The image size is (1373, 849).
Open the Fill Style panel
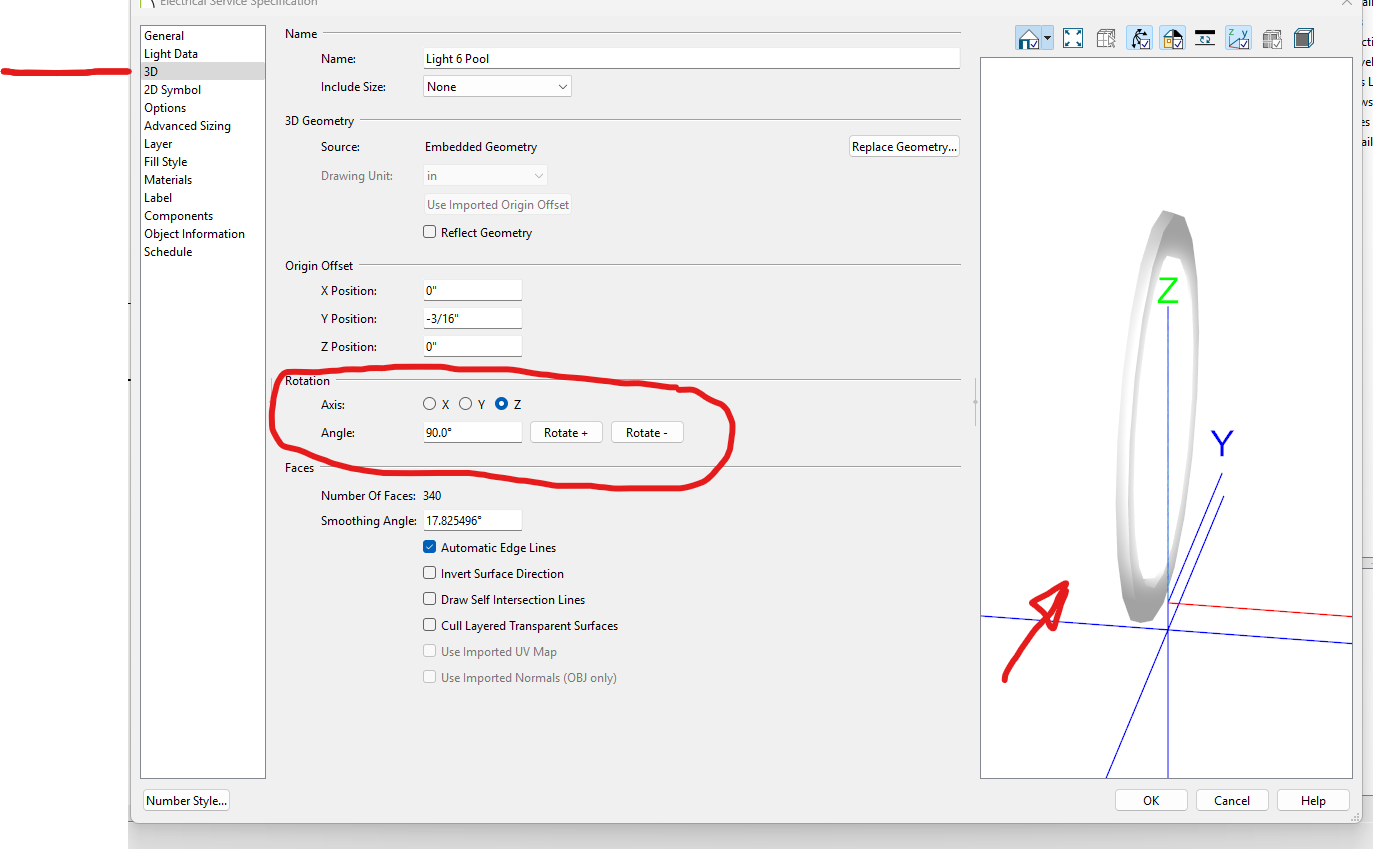click(203, 162)
